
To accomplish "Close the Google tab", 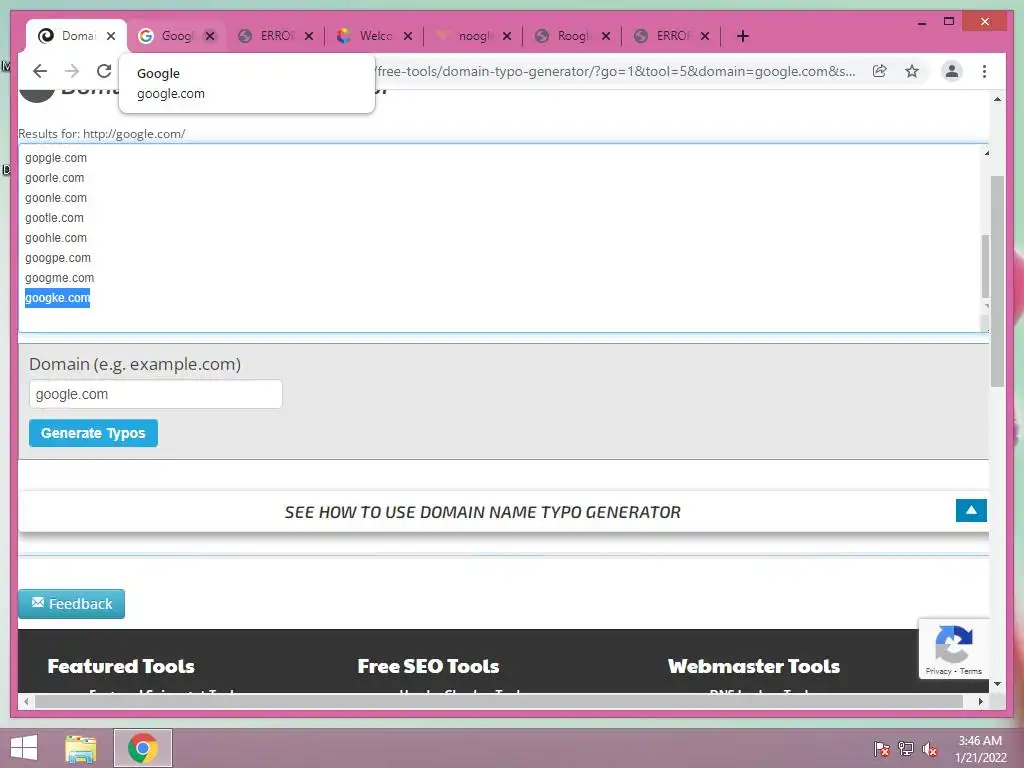I will pos(210,36).
